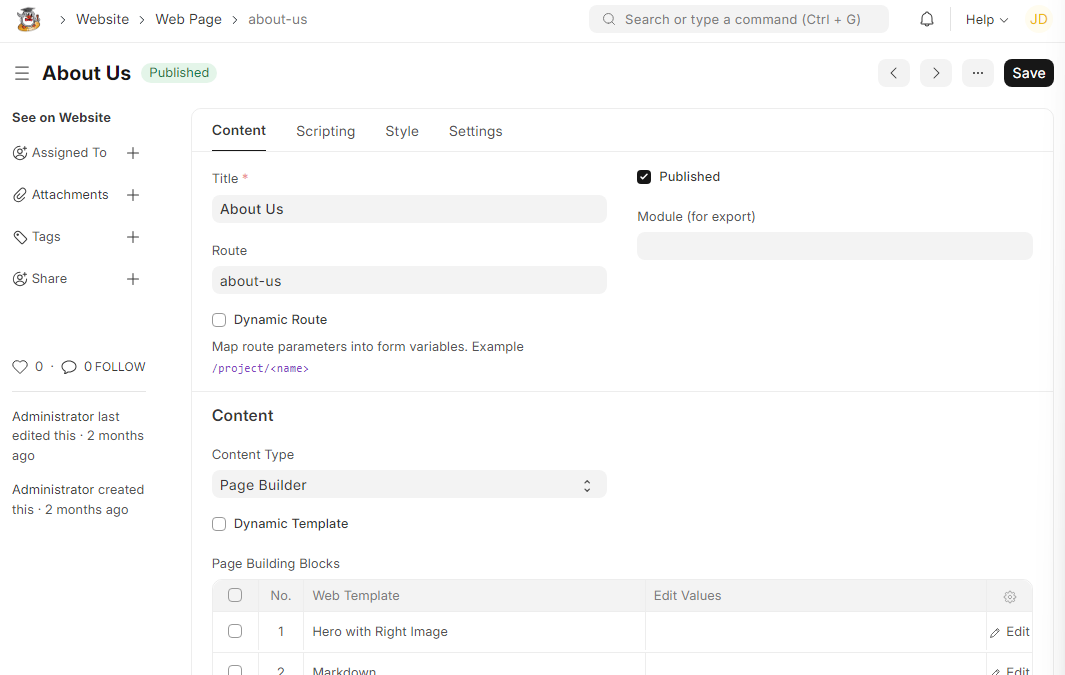Focus the search or command bar
Image resolution: width=1065 pixels, height=675 pixels.
click(738, 20)
